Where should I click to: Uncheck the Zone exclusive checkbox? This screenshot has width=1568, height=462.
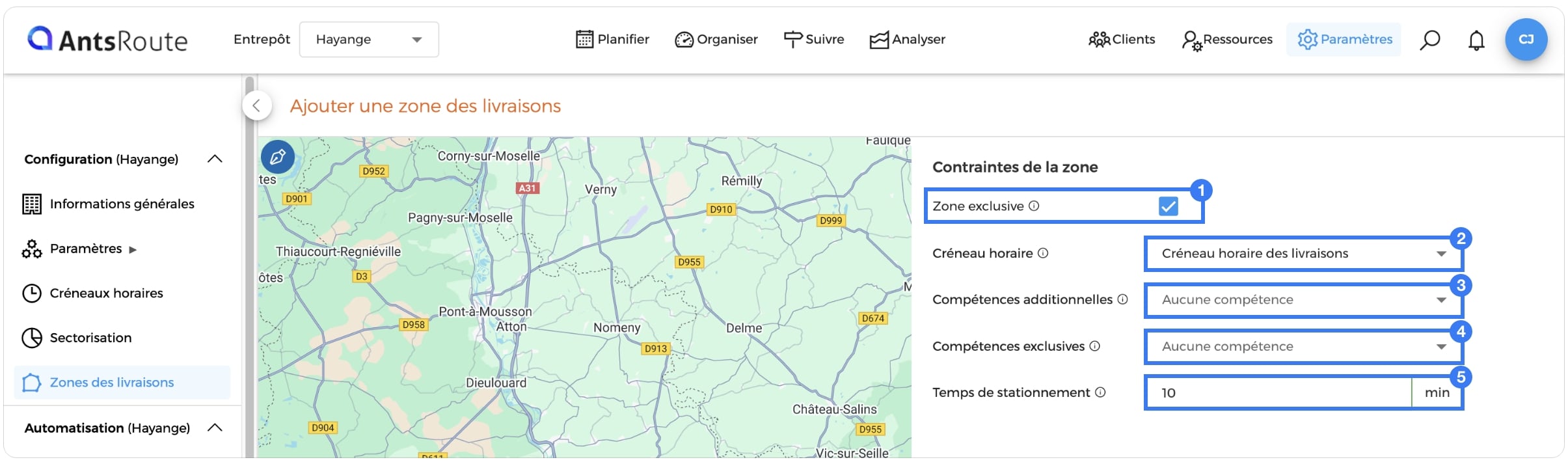[1168, 206]
